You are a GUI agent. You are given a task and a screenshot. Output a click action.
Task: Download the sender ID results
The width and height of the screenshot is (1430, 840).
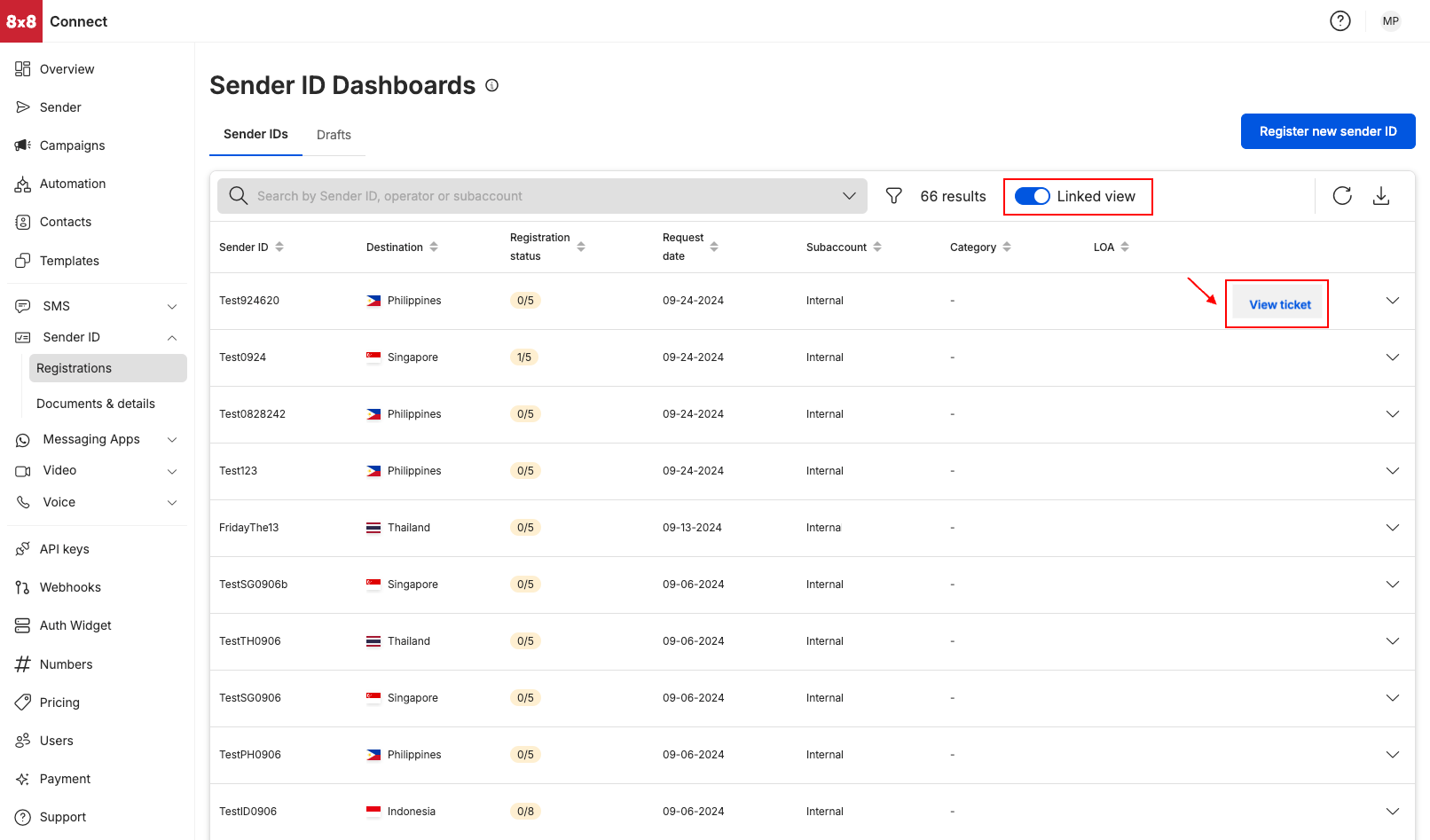click(x=1381, y=196)
